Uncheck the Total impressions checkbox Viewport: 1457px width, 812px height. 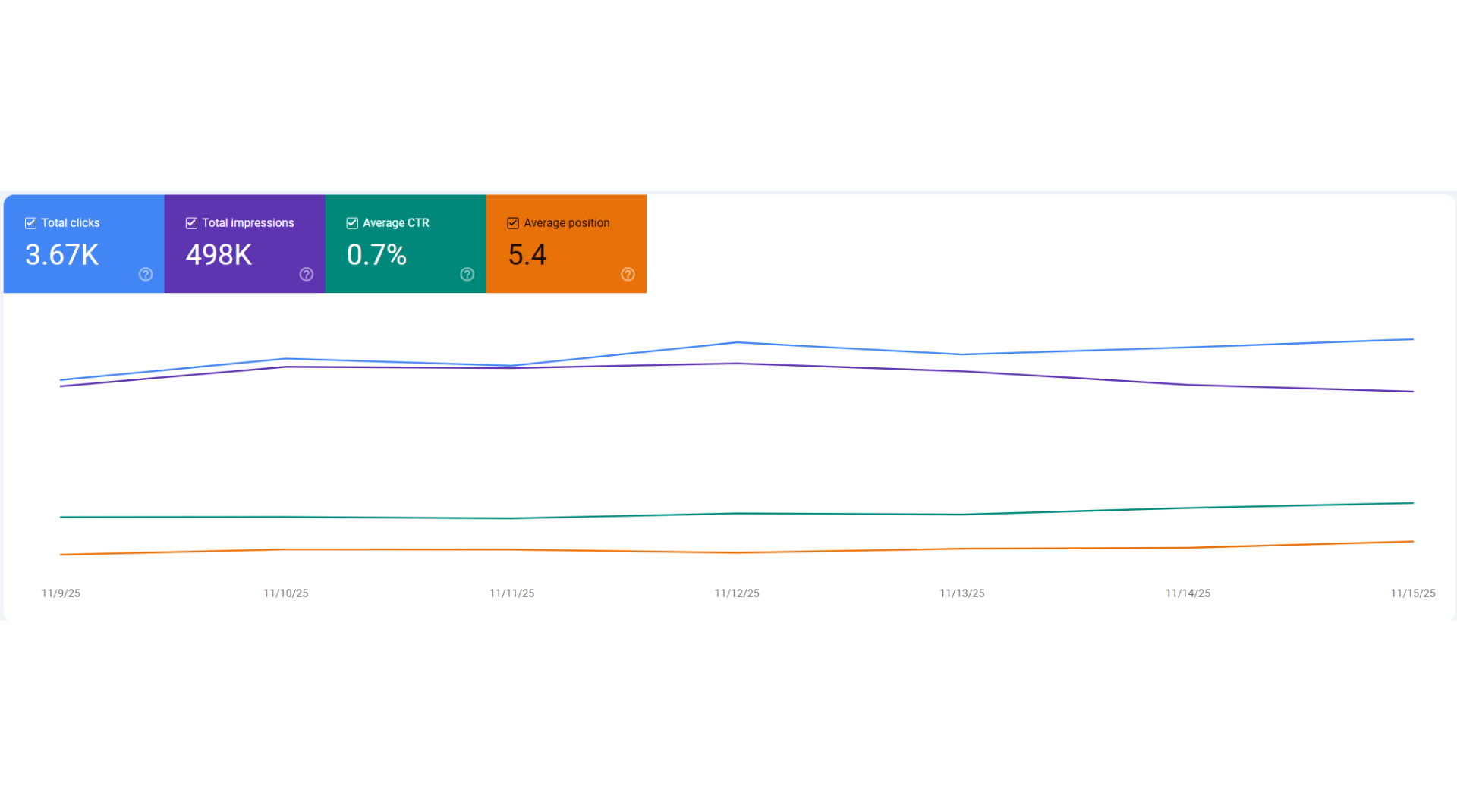pos(191,222)
